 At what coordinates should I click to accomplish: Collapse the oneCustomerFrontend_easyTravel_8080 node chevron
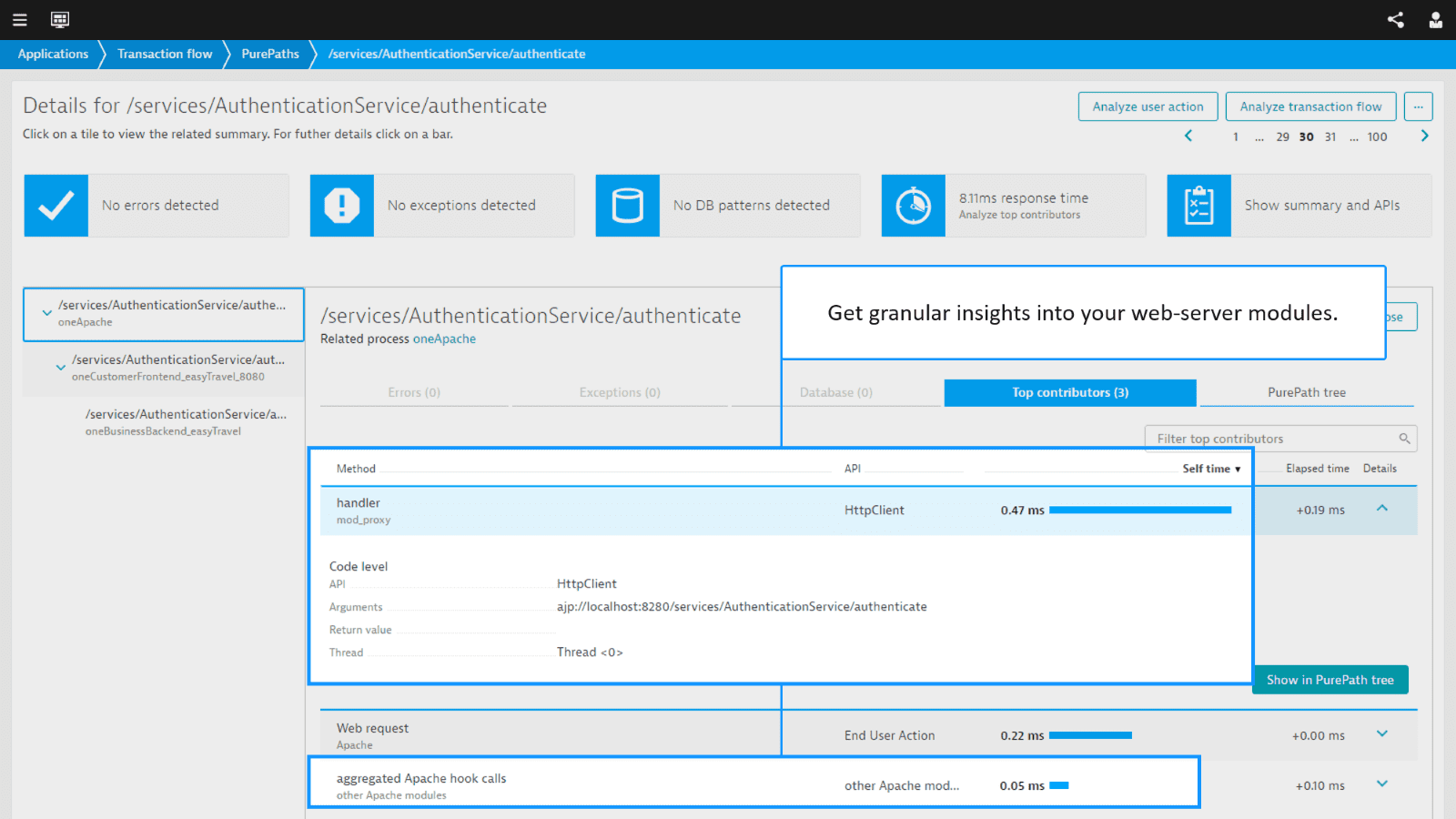click(x=60, y=368)
